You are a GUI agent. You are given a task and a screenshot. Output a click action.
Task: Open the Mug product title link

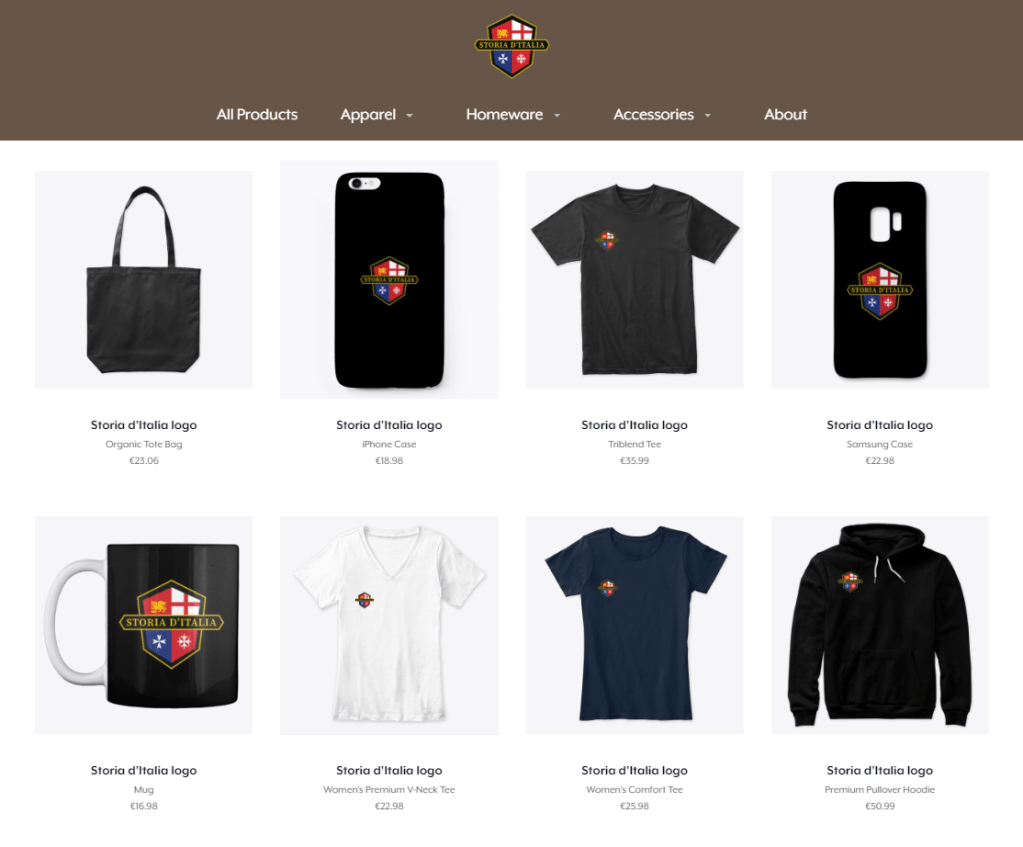144,770
